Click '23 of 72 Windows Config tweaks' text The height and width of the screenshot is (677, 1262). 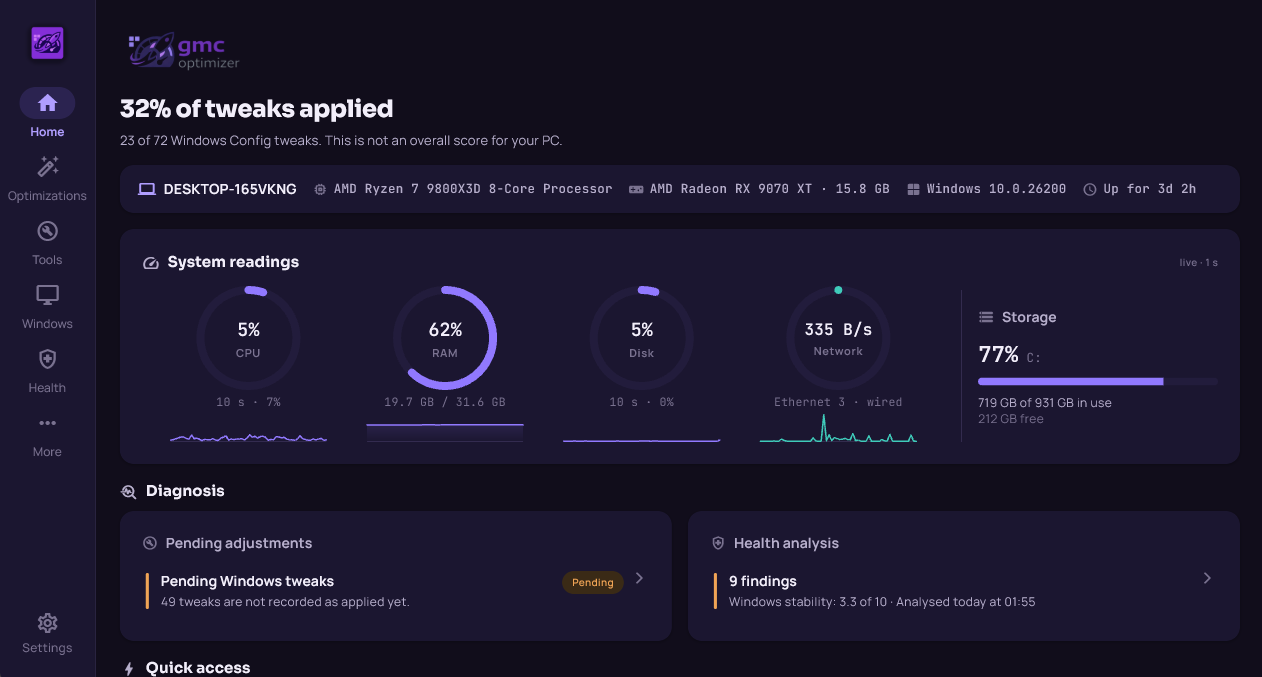click(x=221, y=140)
